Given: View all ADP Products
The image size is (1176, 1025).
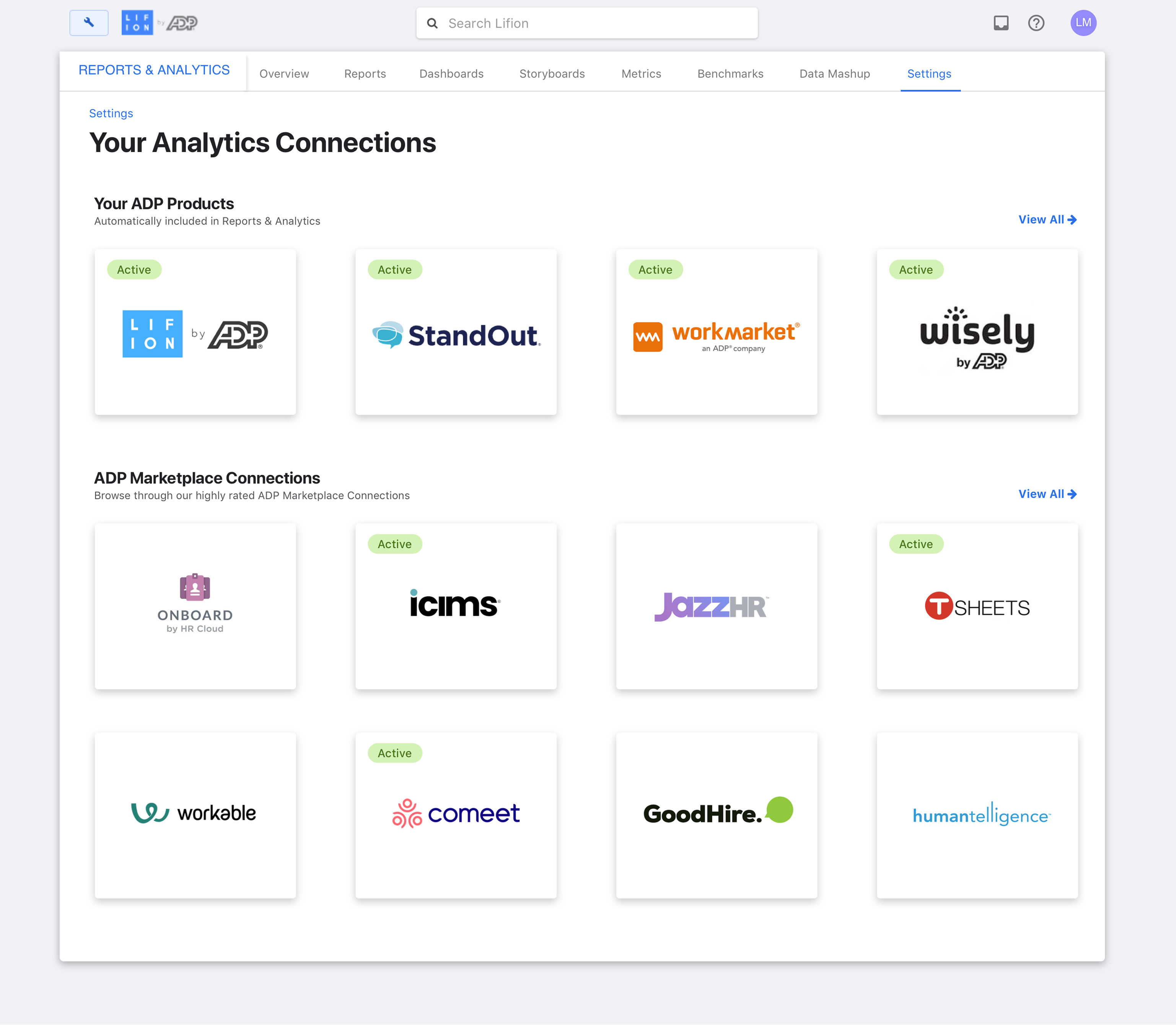Looking at the screenshot, I should (1047, 220).
